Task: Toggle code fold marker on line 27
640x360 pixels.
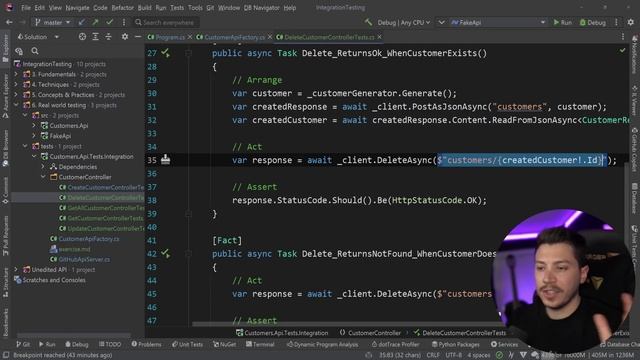Action: tap(188, 53)
